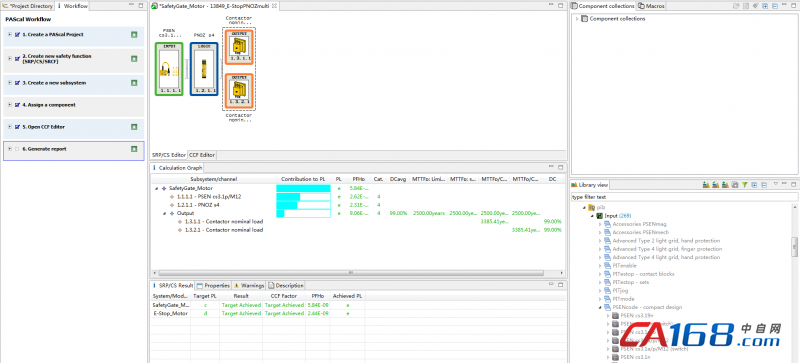
Task: Select the PNOZ s4 LOGIC block
Action: point(204,69)
